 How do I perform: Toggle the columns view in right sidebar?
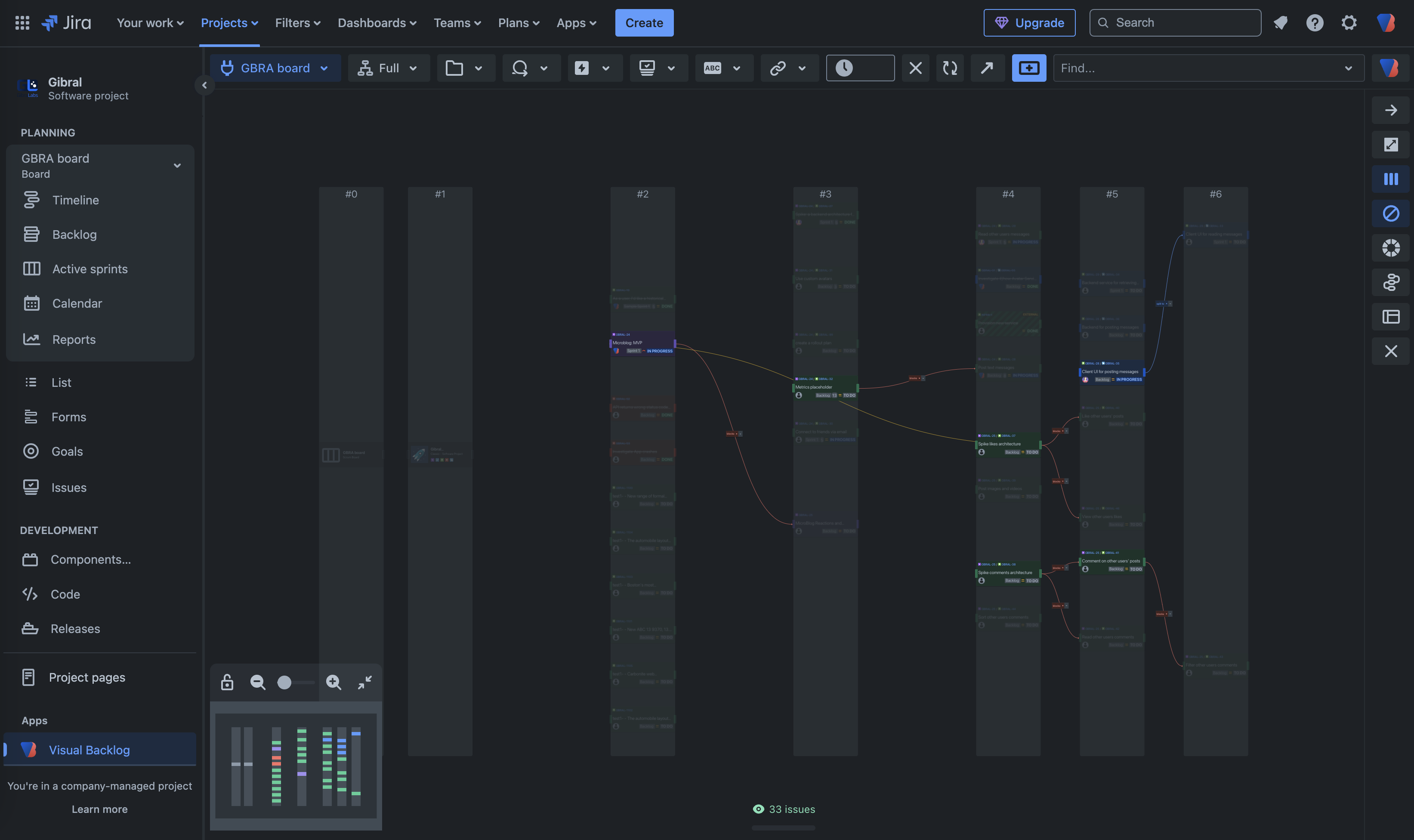pyautogui.click(x=1390, y=179)
